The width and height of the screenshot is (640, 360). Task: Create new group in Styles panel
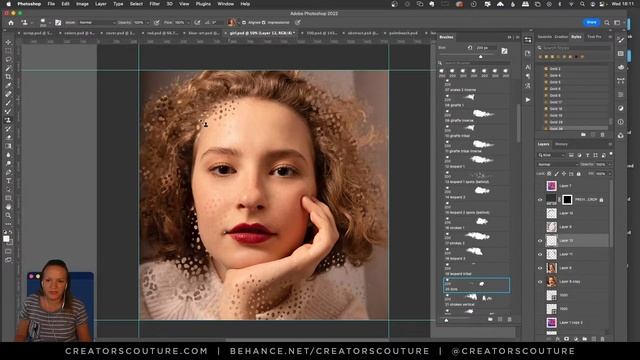tap(583, 134)
